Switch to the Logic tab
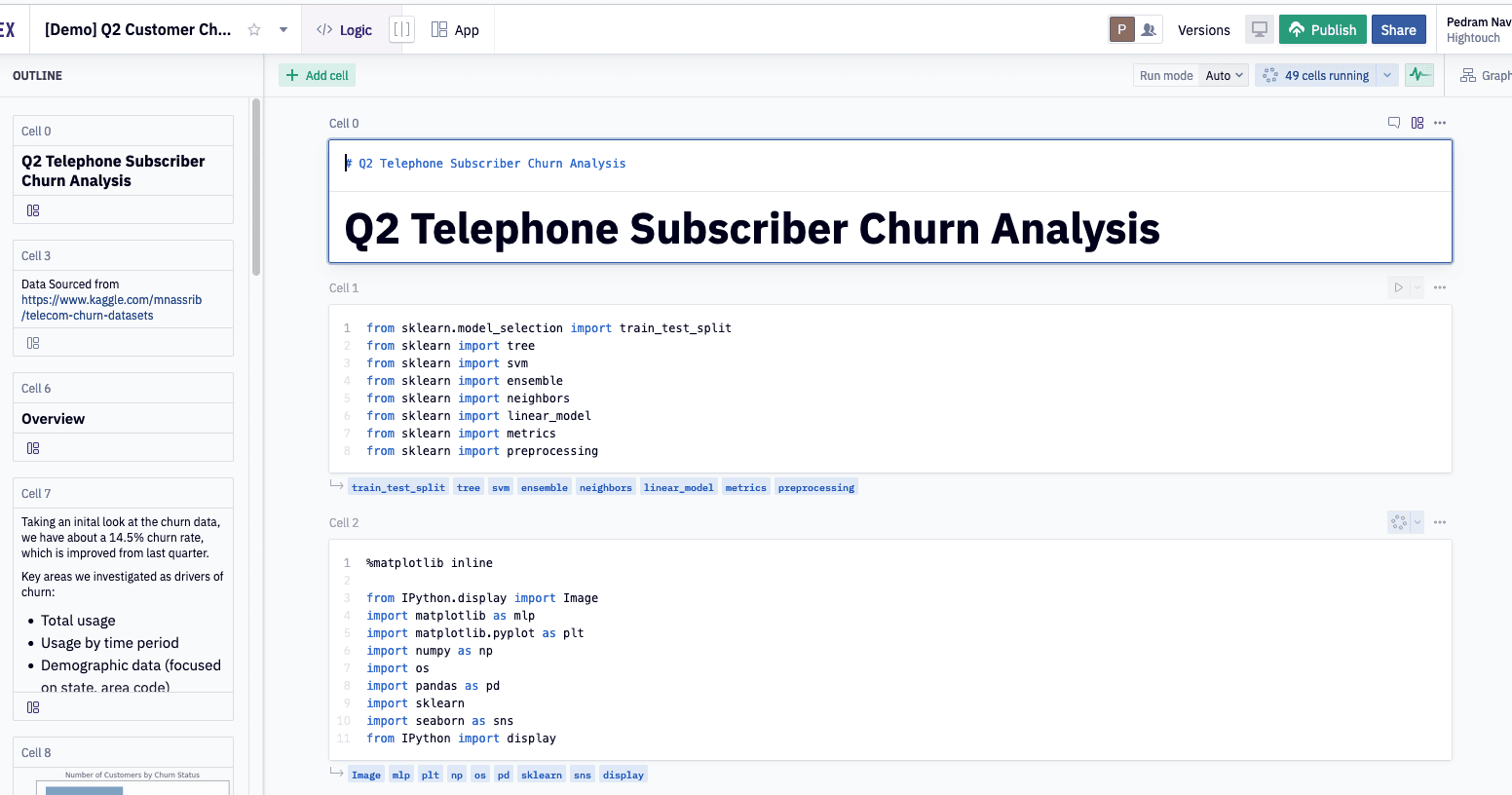 (x=345, y=30)
